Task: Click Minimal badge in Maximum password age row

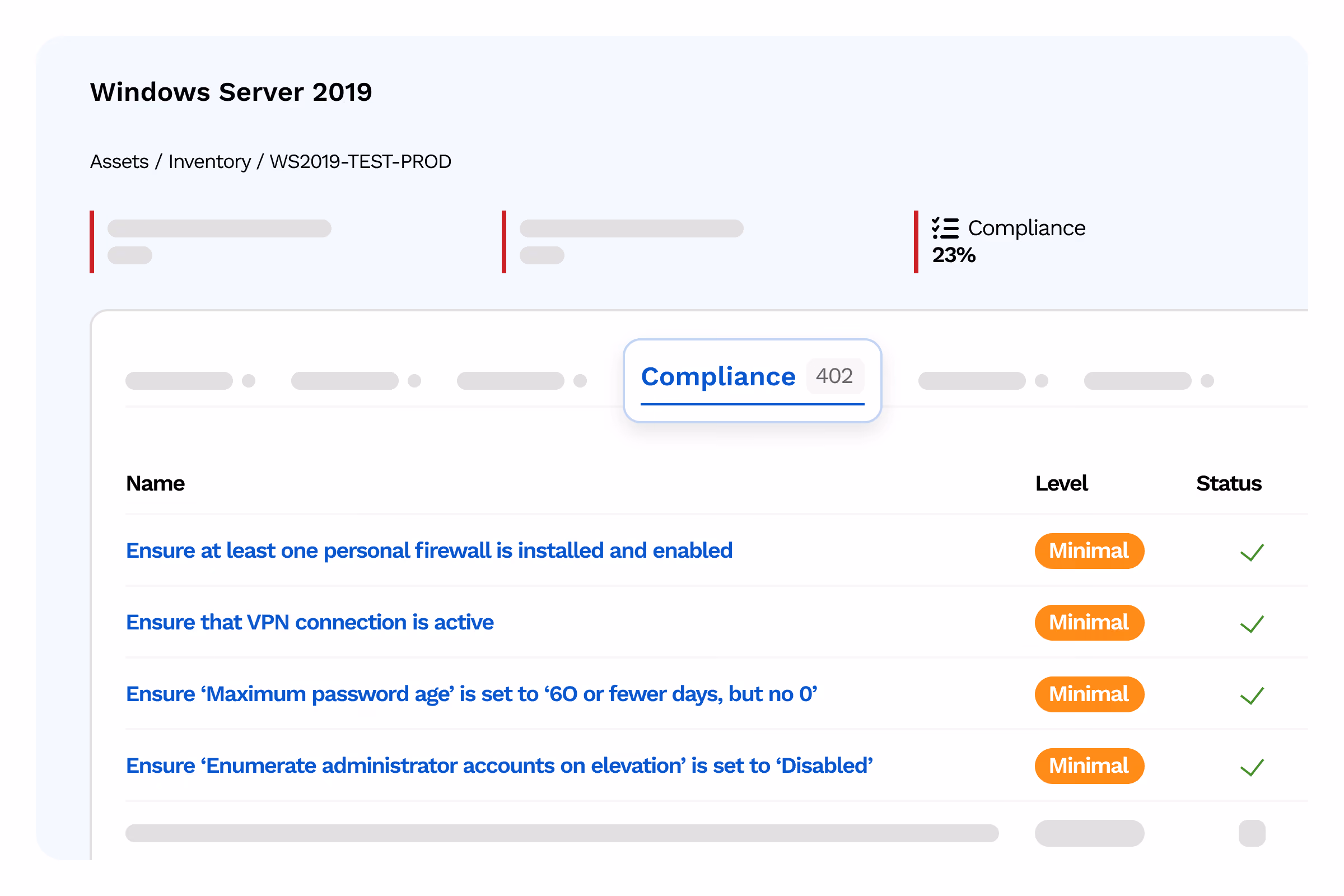Action: [1089, 694]
